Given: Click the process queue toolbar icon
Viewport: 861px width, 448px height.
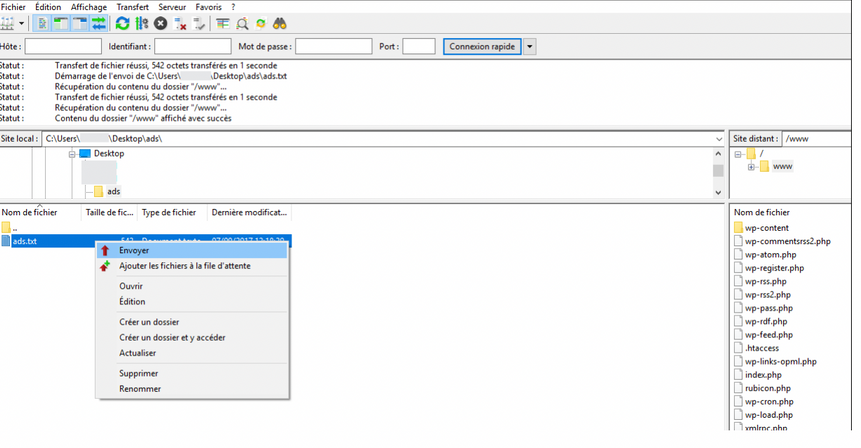Looking at the screenshot, I should point(141,23).
